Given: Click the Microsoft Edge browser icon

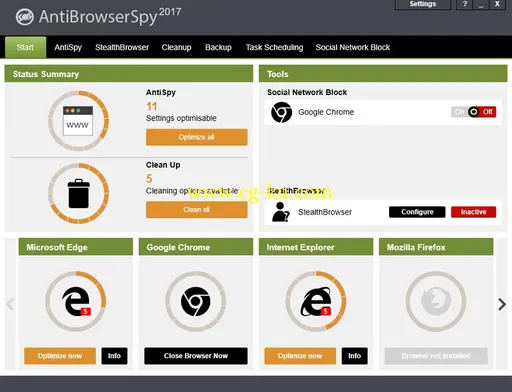Looking at the screenshot, I should [76, 301].
